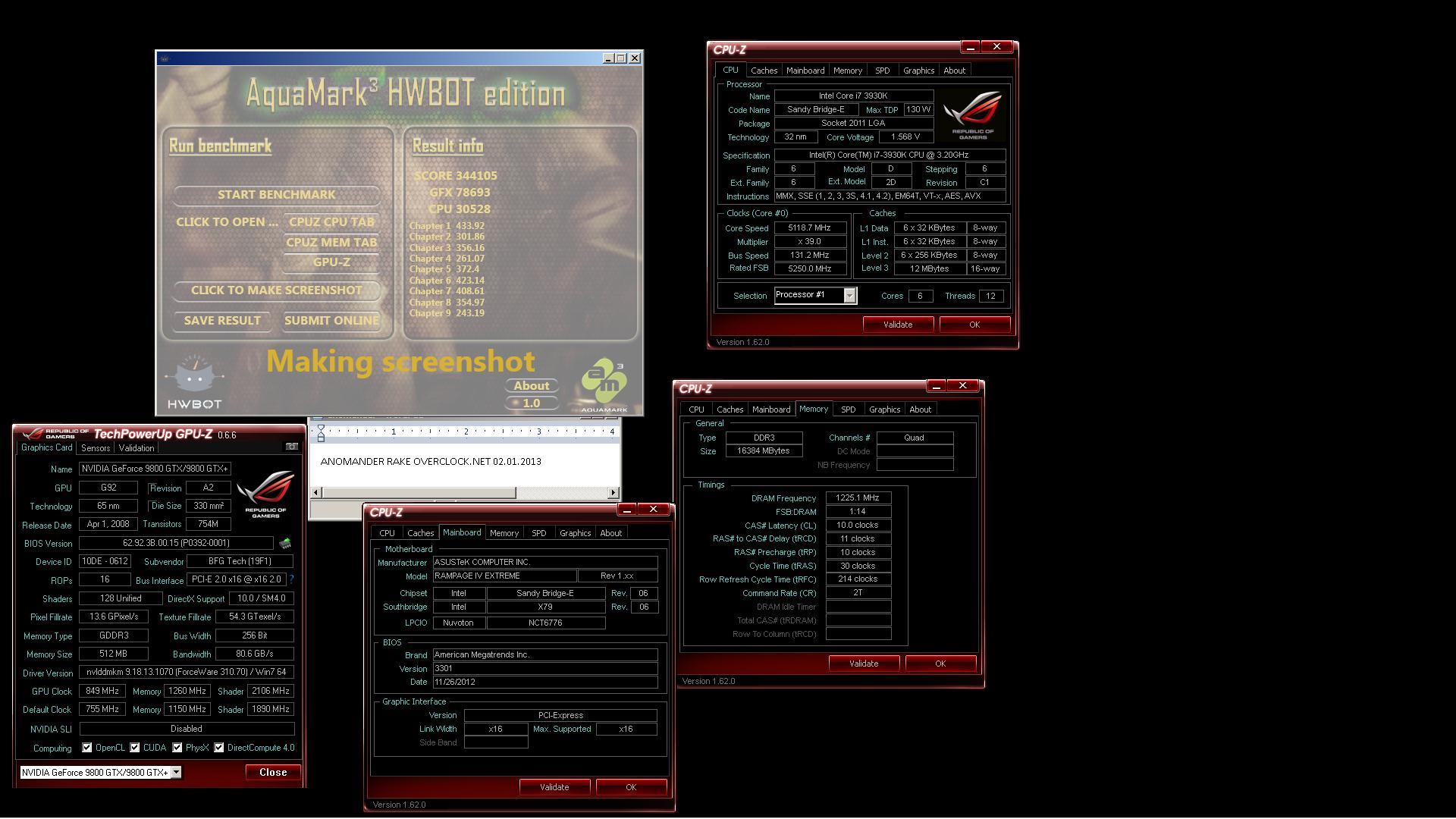This screenshot has width=1456, height=819.
Task: Open the Processor #1 selection dropdown
Action: [x=849, y=296]
